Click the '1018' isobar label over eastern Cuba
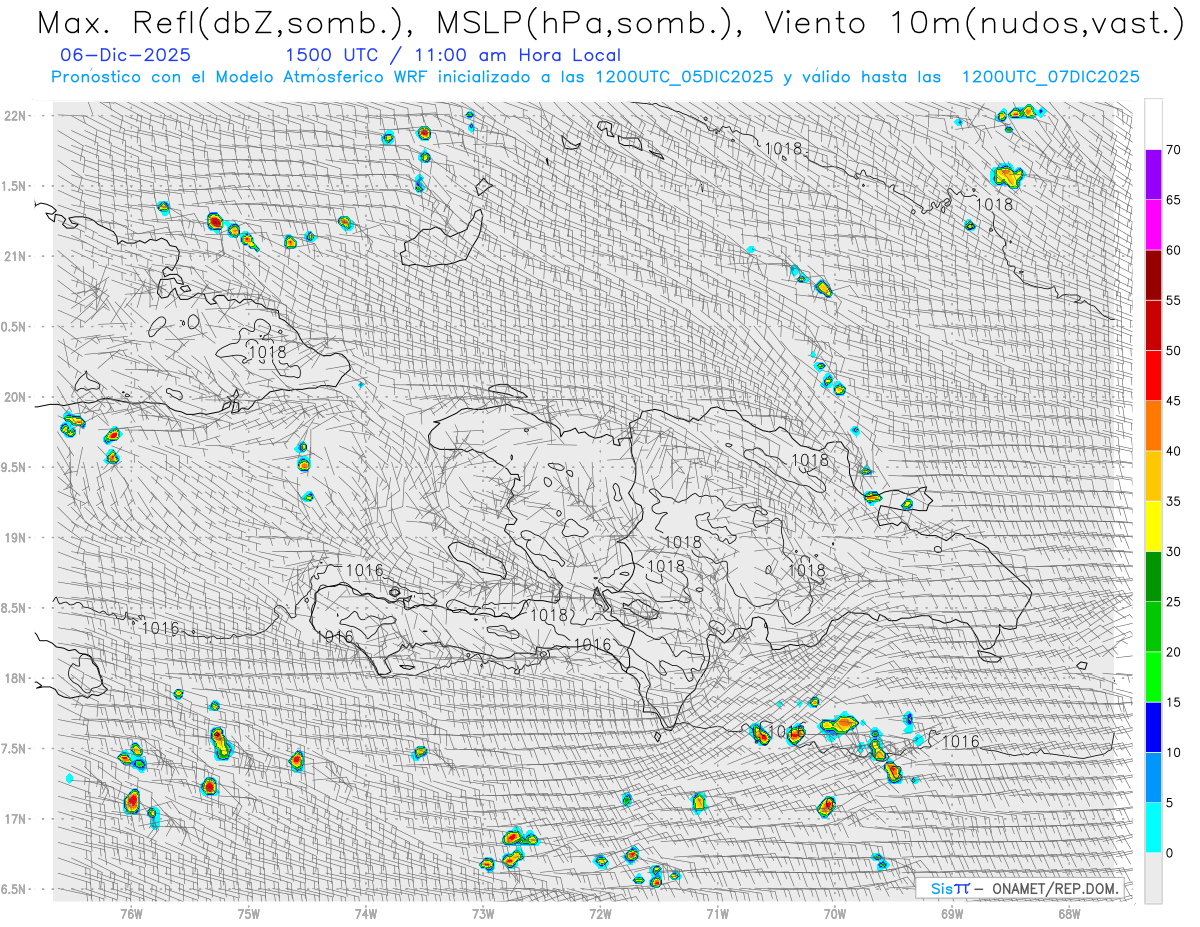The height and width of the screenshot is (927, 1200). pos(267,352)
